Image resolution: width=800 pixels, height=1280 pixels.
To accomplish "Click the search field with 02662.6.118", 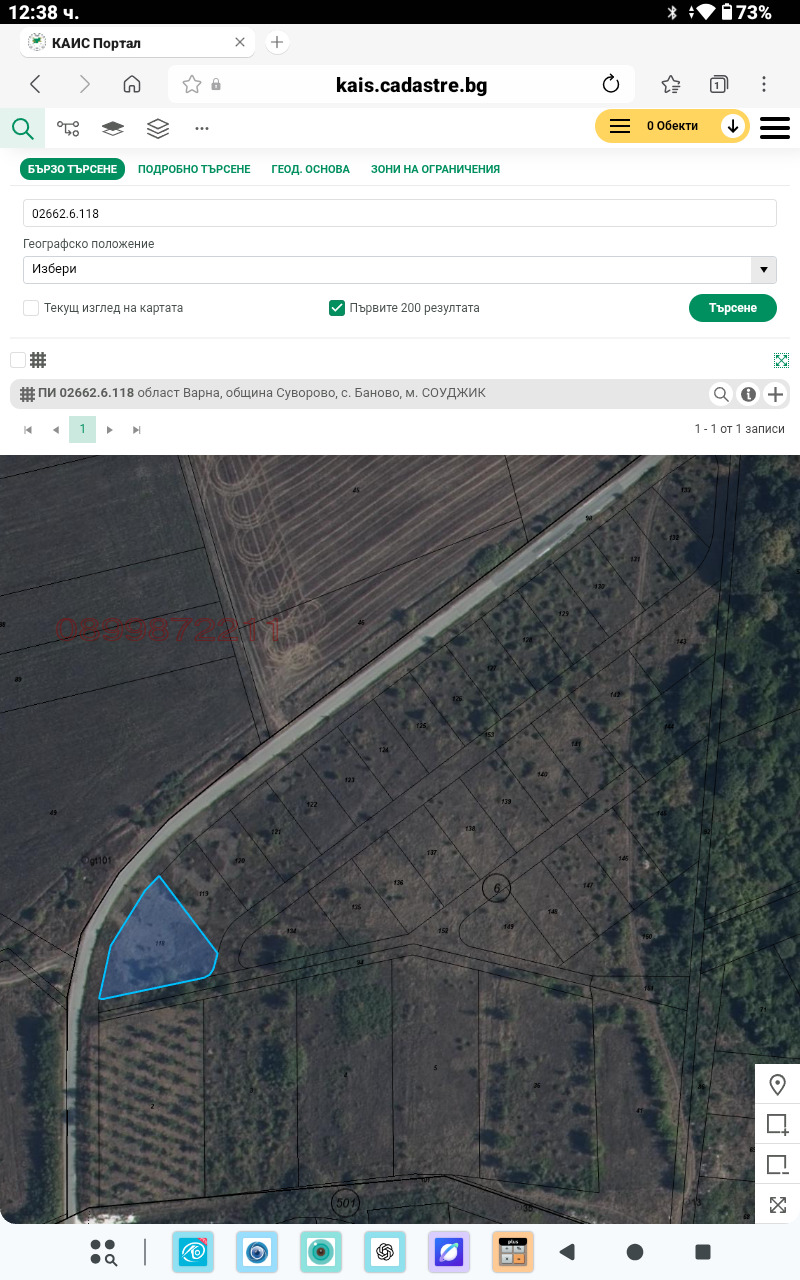I will click(x=400, y=213).
